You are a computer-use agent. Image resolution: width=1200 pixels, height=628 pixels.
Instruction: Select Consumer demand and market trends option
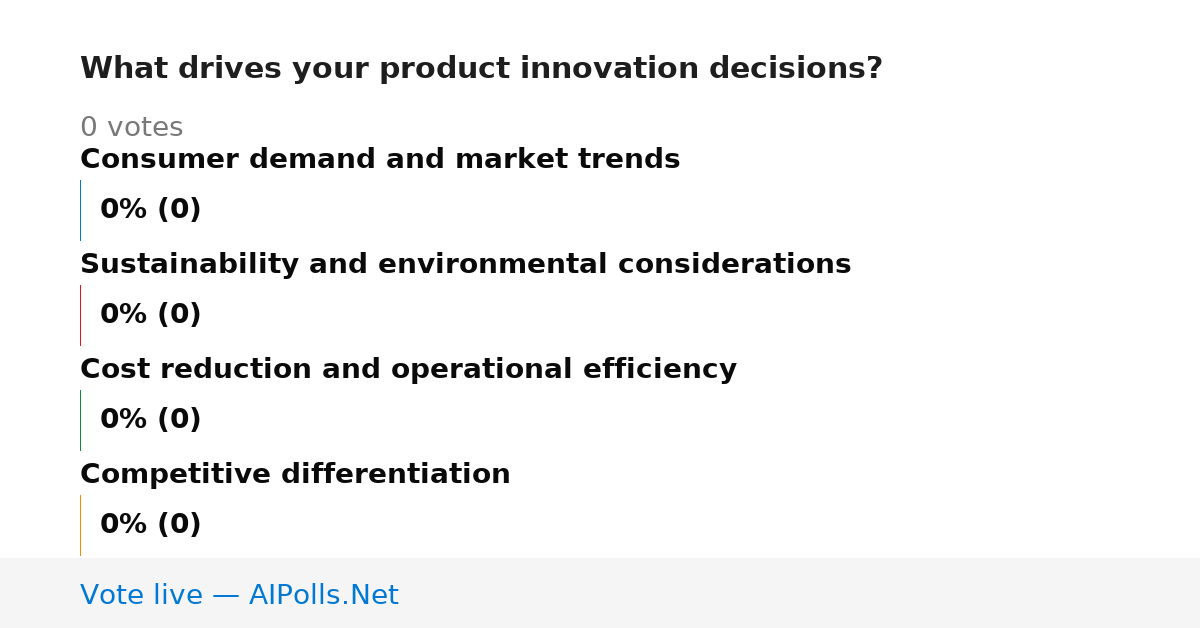coord(380,159)
